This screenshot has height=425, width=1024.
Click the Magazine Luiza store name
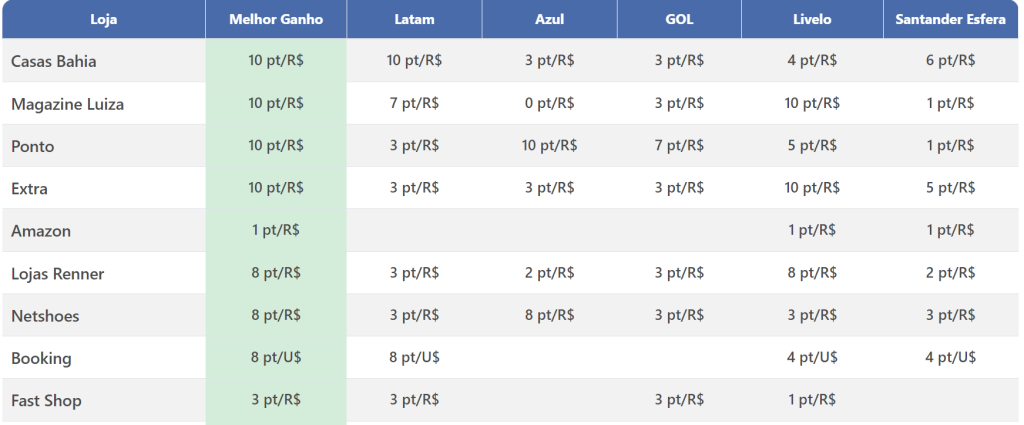click(68, 104)
